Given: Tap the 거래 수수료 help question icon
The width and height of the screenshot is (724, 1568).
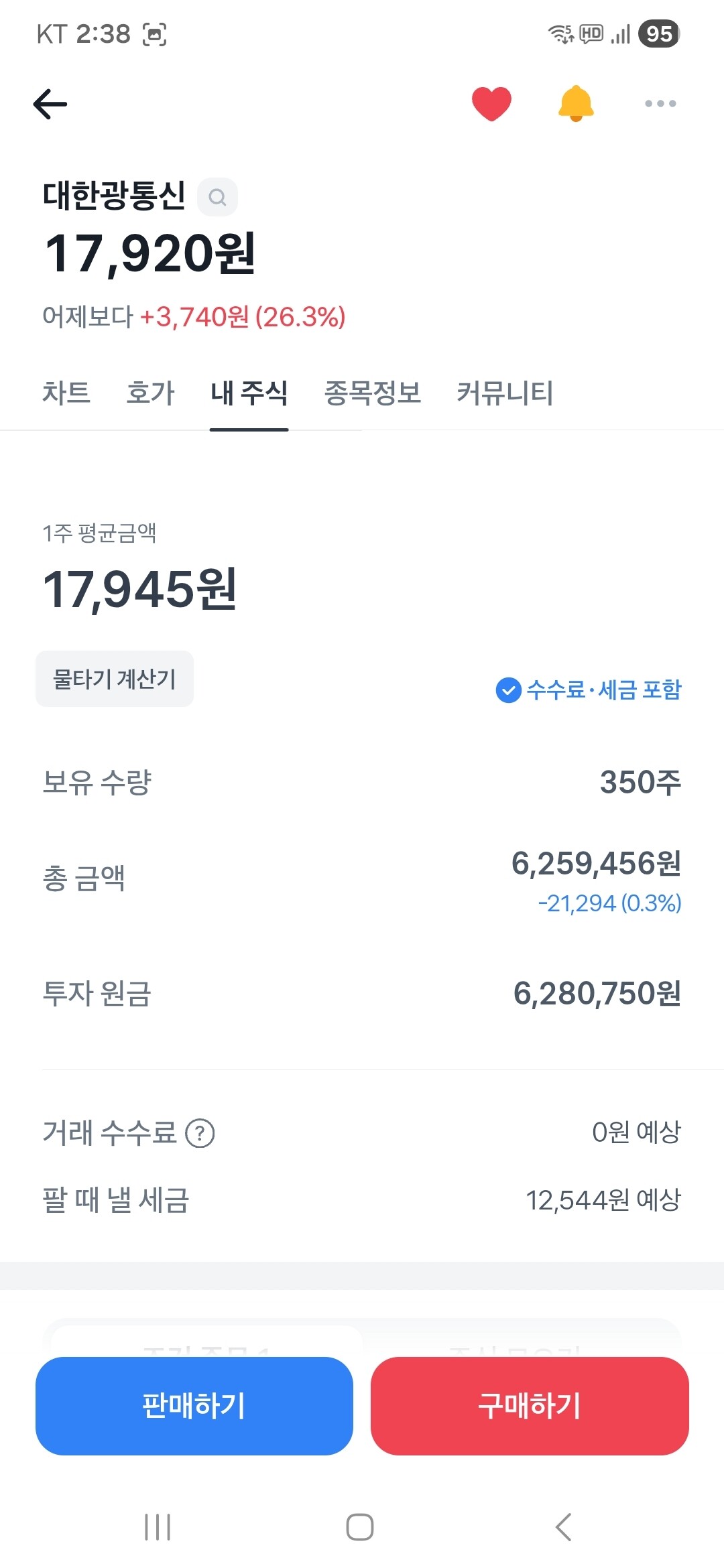Looking at the screenshot, I should 200,1134.
